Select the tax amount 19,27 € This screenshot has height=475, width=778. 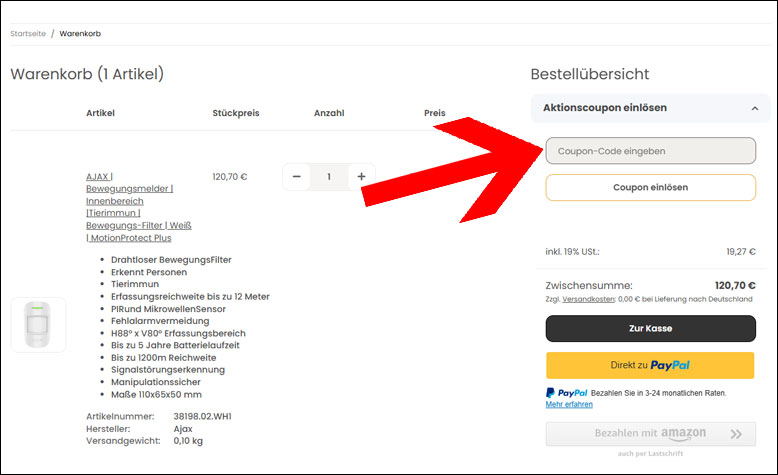(741, 252)
